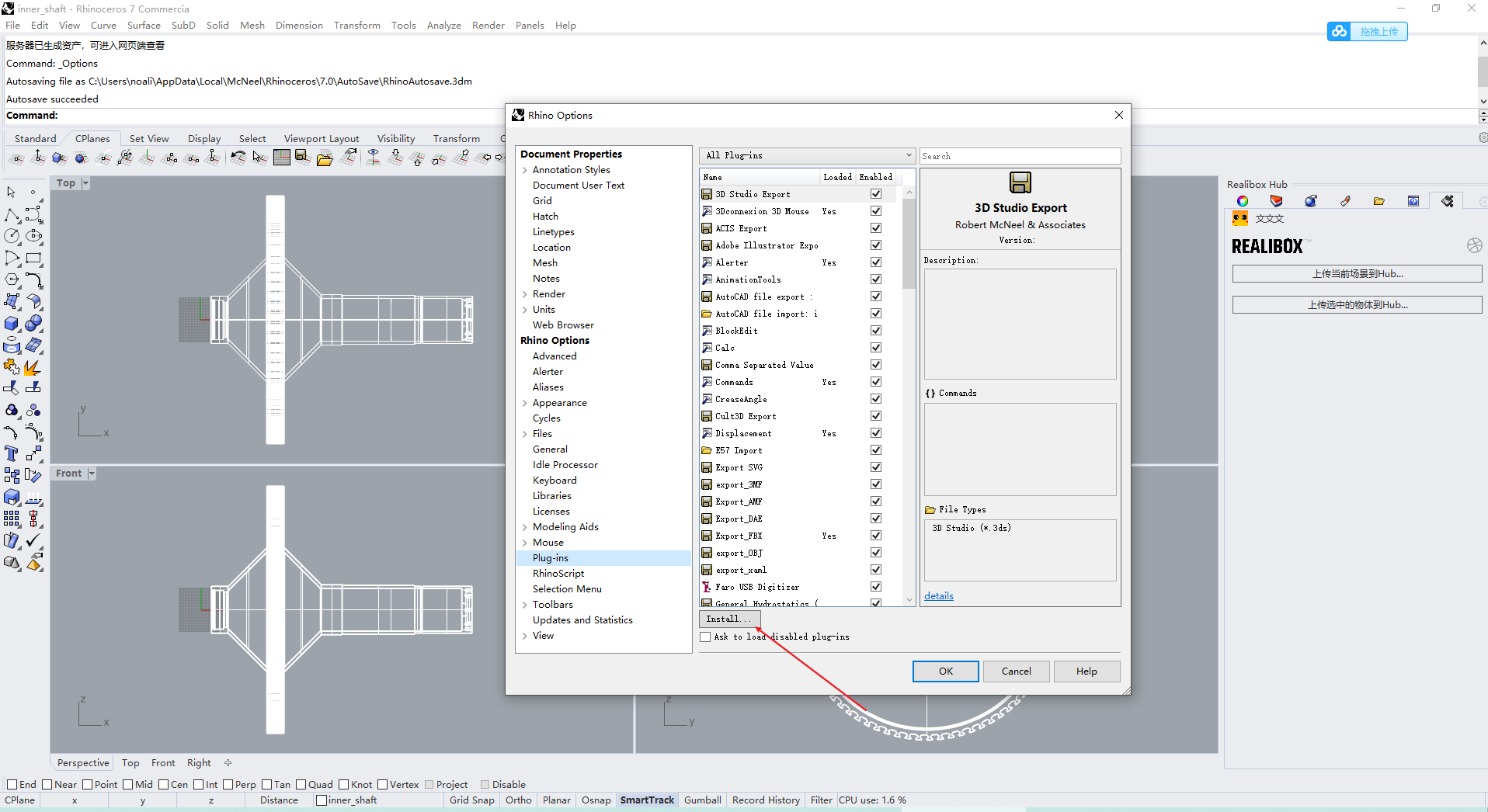
Task: Open the Libraries folder panel tab
Action: tap(1379, 201)
